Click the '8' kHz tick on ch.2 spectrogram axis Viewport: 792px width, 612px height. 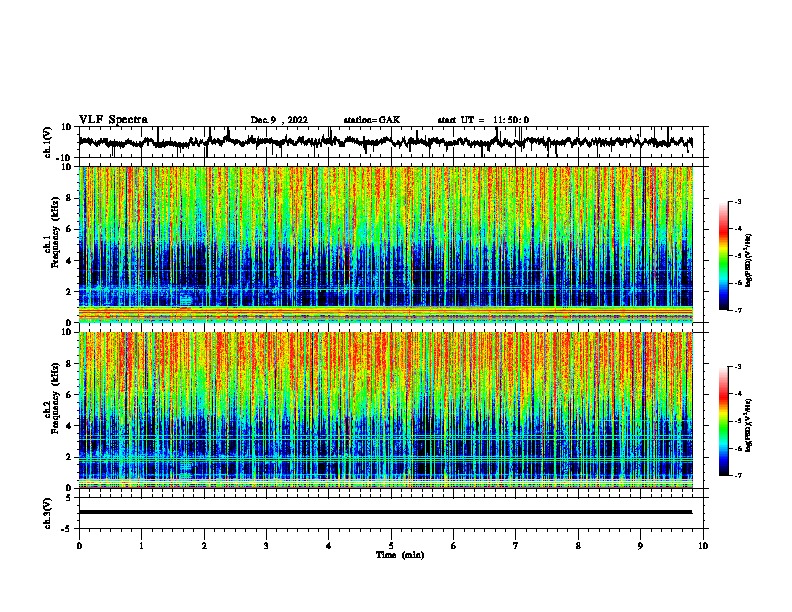(x=69, y=364)
